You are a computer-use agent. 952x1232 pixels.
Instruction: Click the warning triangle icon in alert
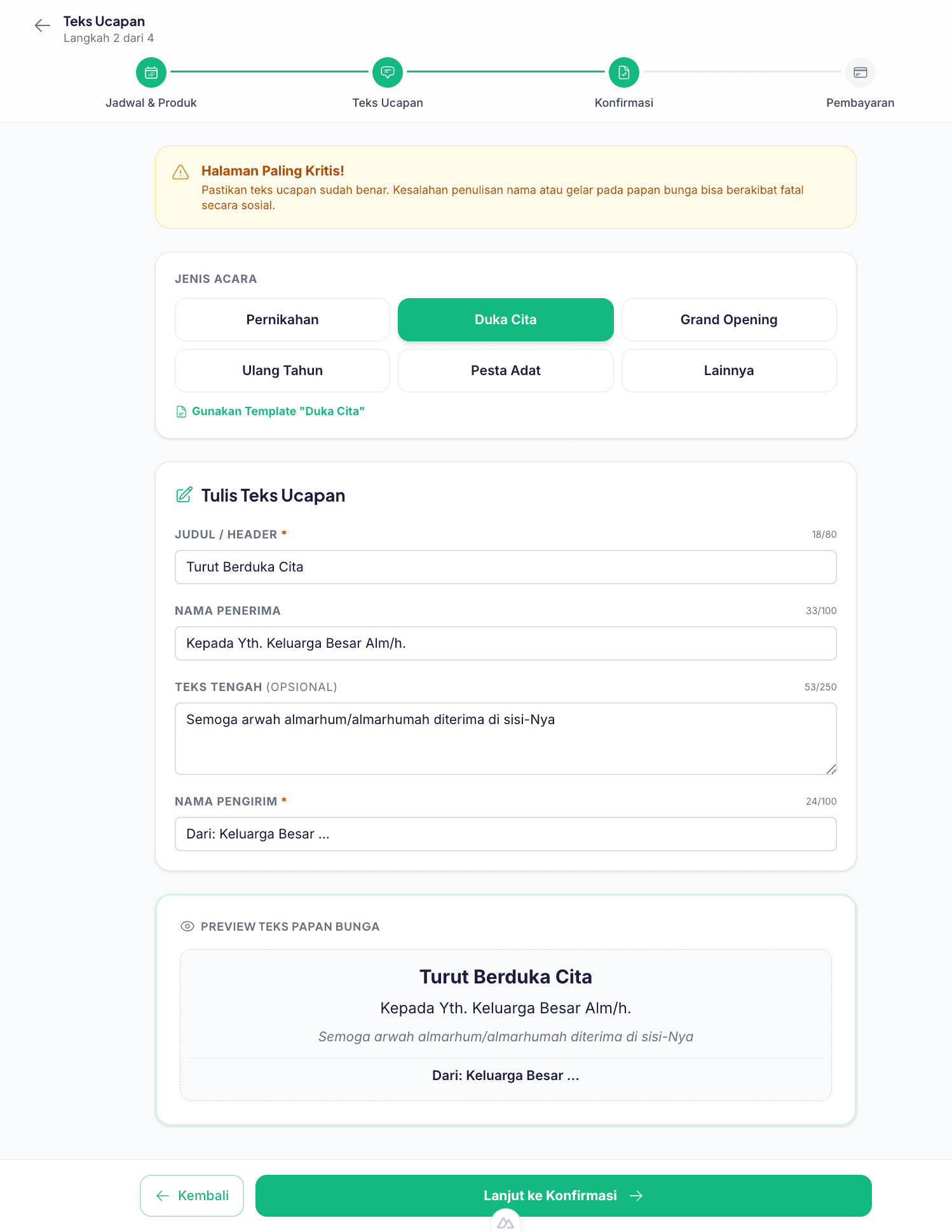[x=180, y=172]
